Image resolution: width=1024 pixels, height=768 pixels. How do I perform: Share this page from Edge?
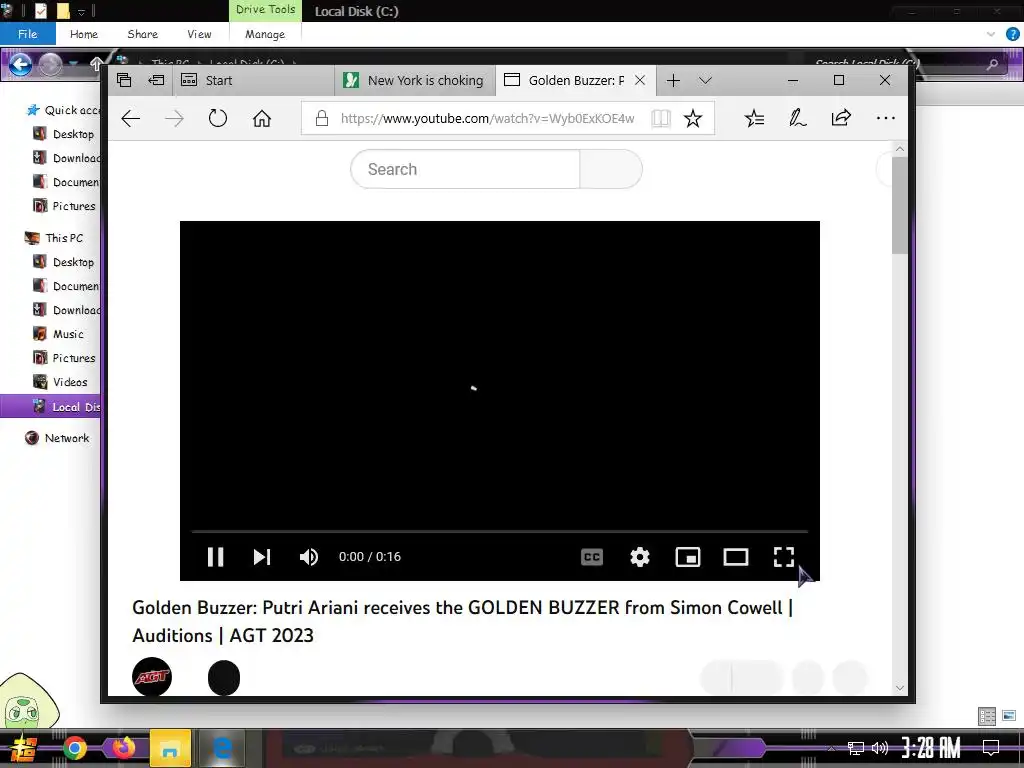pos(841,118)
